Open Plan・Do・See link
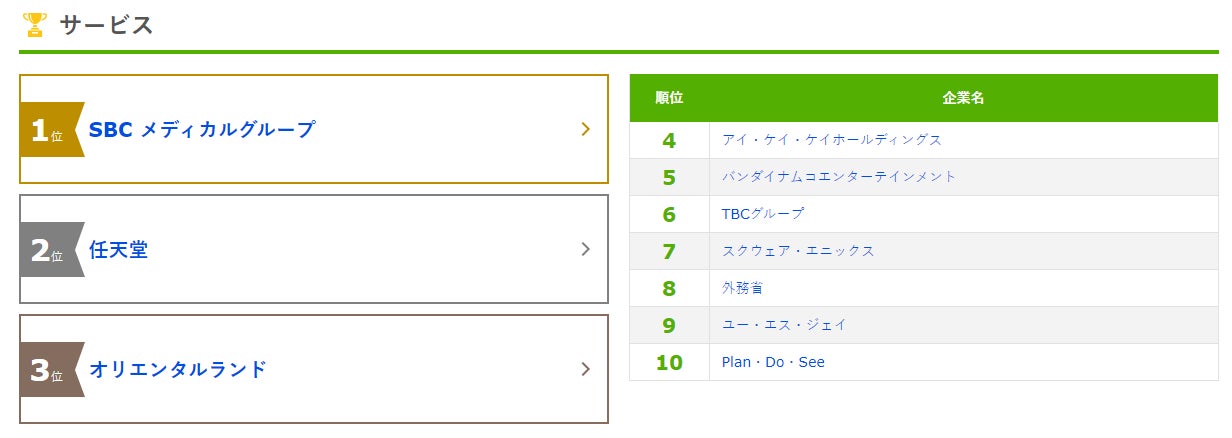The image size is (1232, 438). pyautogui.click(x=773, y=362)
